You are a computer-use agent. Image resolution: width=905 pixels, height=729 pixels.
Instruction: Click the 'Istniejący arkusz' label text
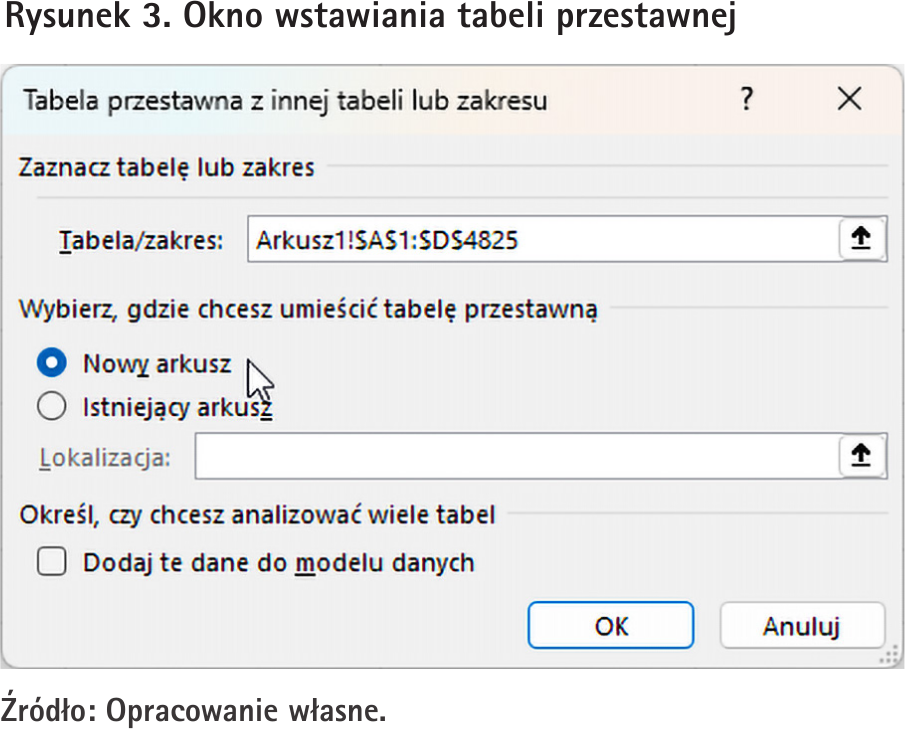click(x=177, y=407)
